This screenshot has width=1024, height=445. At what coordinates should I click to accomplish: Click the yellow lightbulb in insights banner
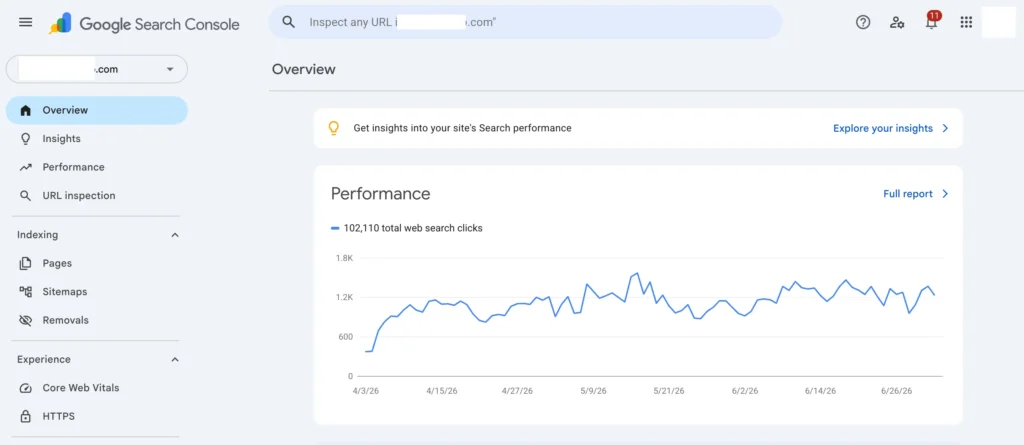[334, 128]
